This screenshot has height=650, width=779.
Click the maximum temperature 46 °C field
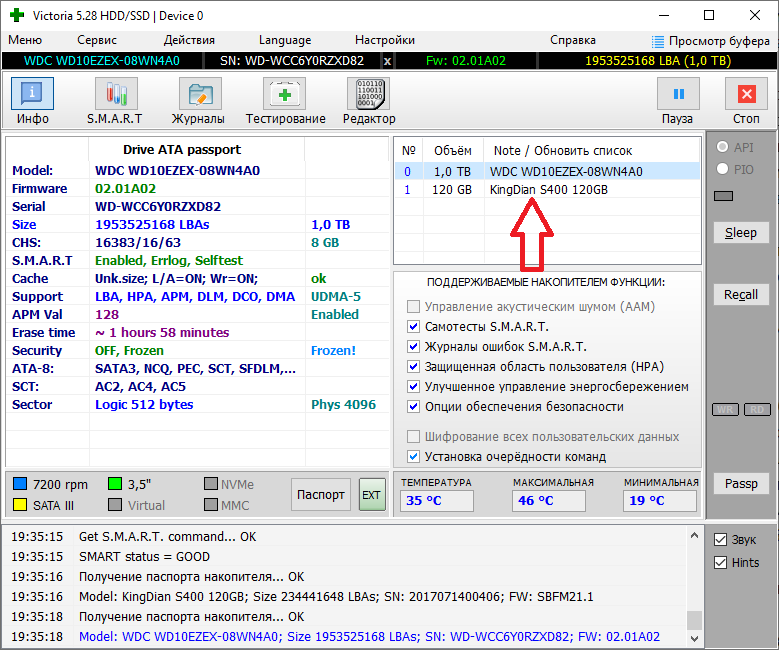tap(548, 500)
